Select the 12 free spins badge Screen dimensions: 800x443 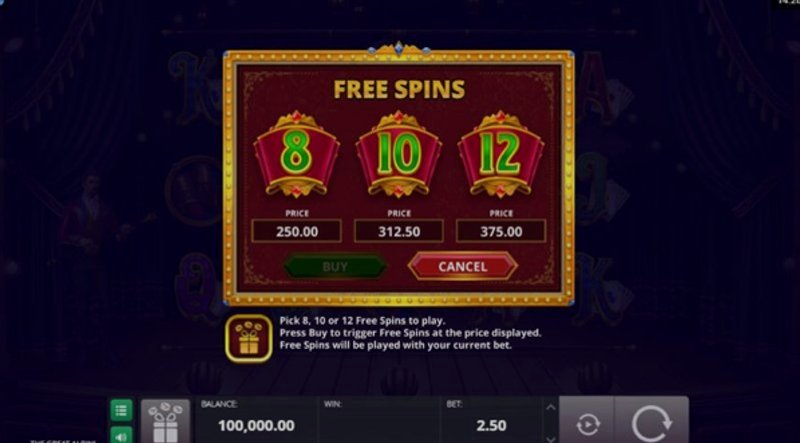click(x=501, y=154)
